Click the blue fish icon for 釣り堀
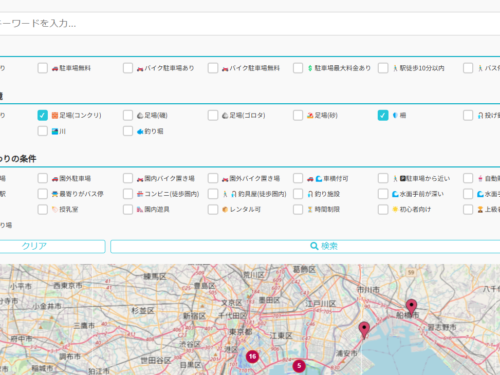The width and height of the screenshot is (500, 375). click(140, 131)
